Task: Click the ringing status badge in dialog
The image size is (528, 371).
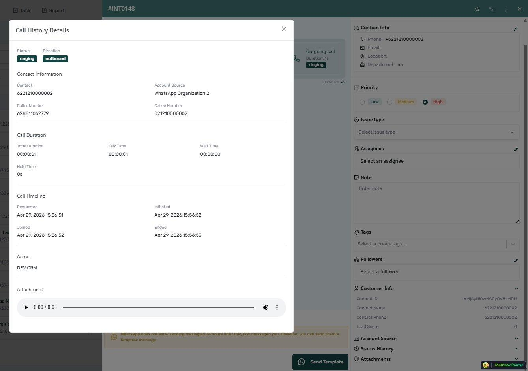Action: pyautogui.click(x=27, y=59)
